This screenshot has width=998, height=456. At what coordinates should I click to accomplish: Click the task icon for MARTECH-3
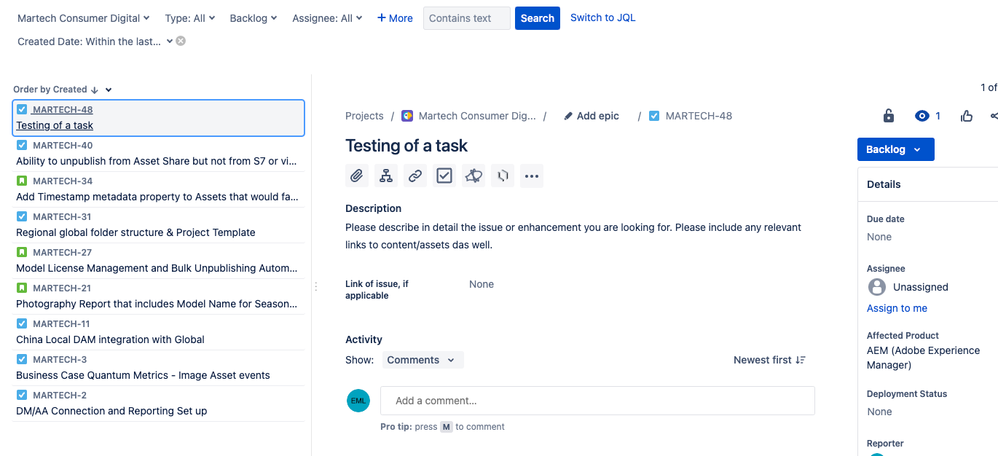point(22,359)
